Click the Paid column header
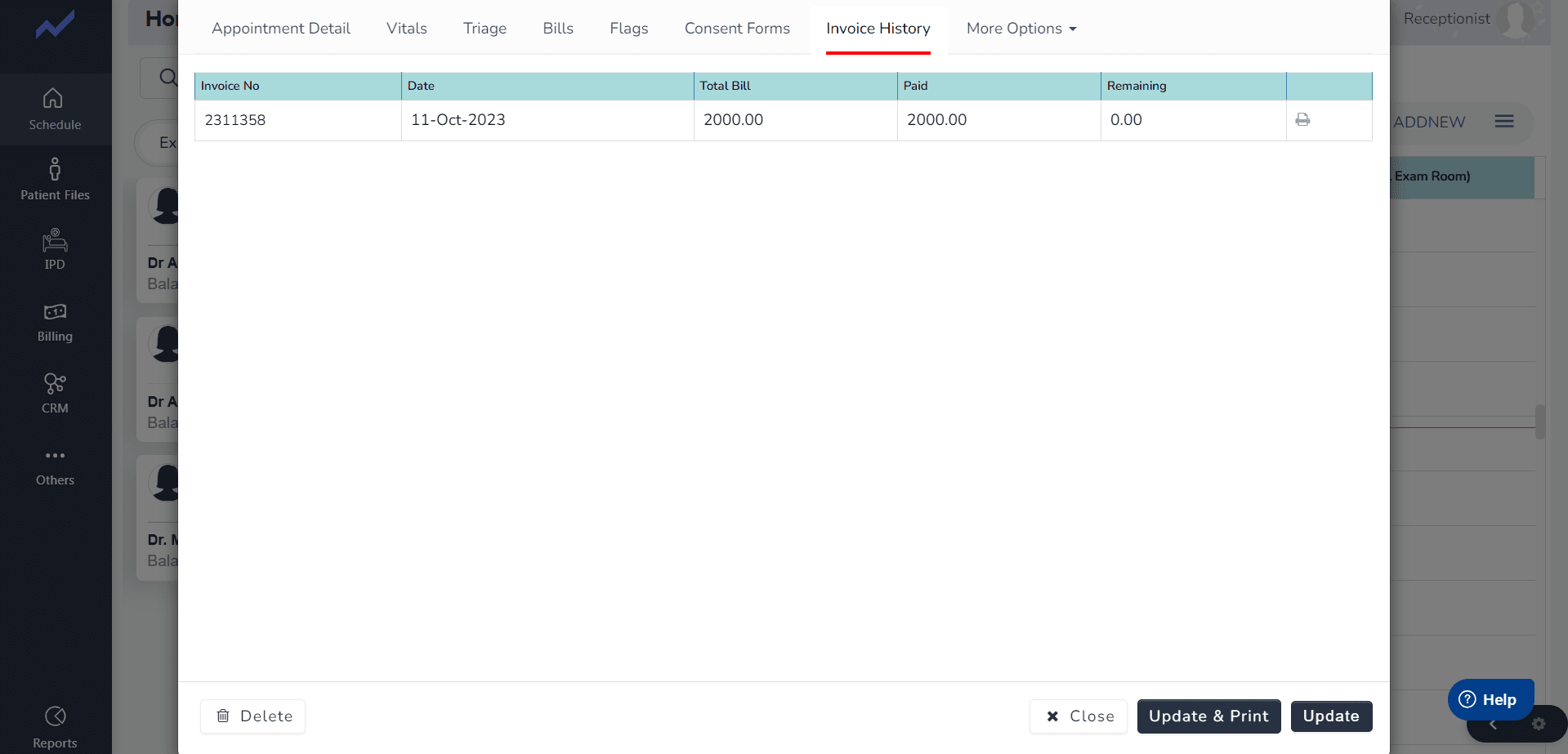Viewport: 1568px width, 754px height. click(x=999, y=86)
